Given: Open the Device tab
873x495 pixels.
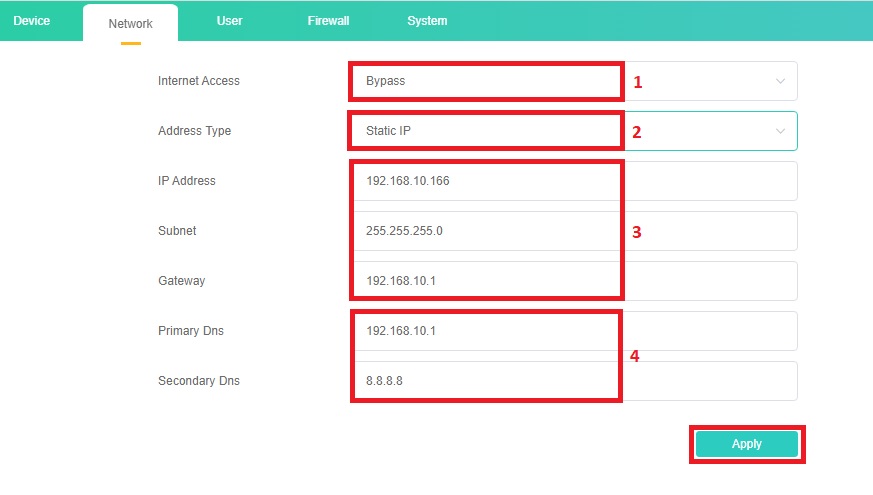Looking at the screenshot, I should tap(32, 21).
